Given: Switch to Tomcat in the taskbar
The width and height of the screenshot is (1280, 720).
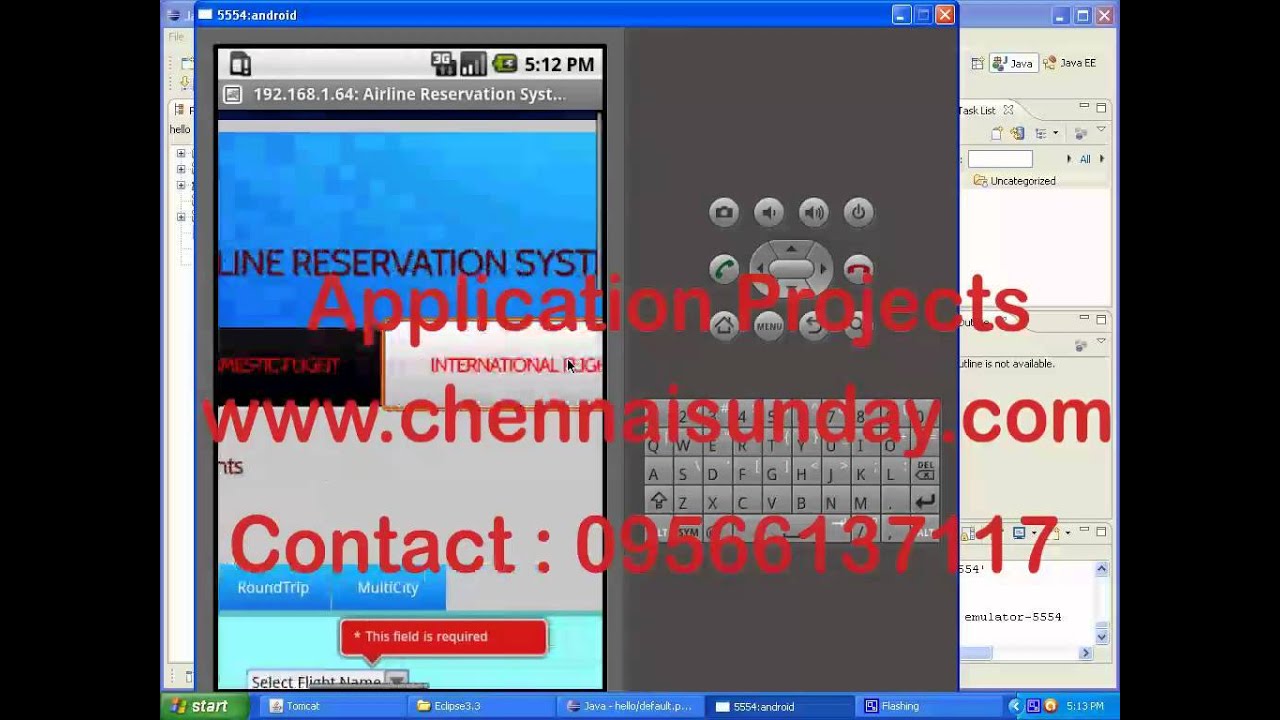Looking at the screenshot, I should (333, 706).
